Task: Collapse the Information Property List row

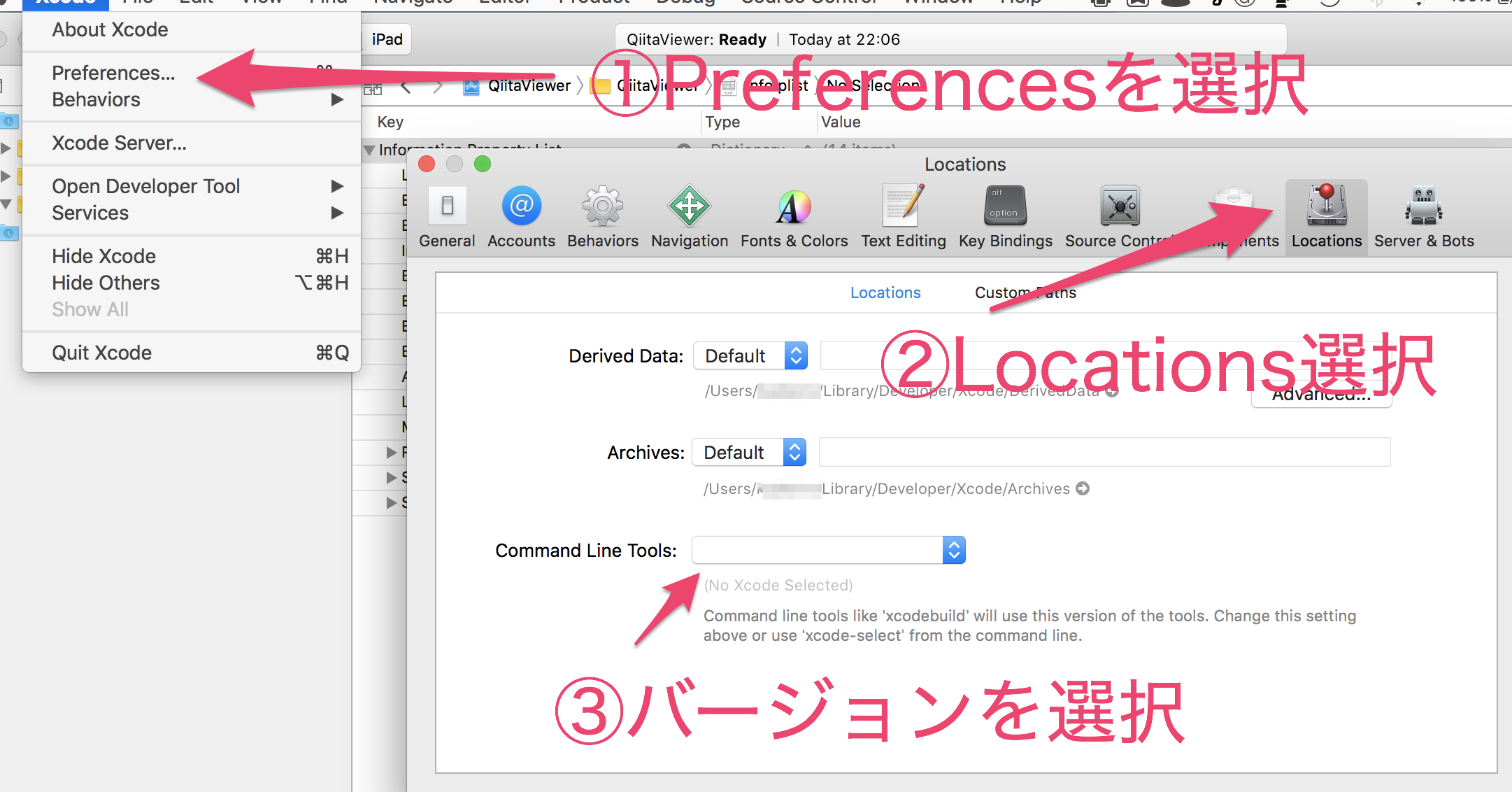Action: (x=369, y=150)
